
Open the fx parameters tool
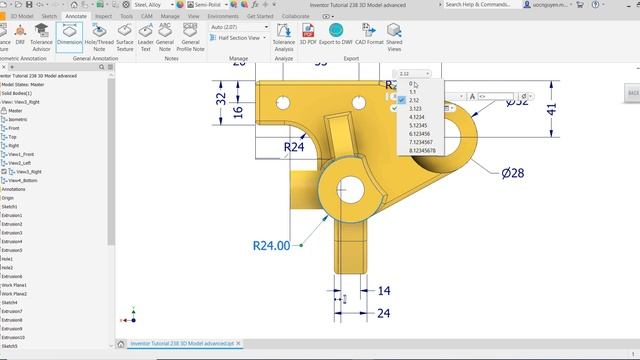coord(255,4)
